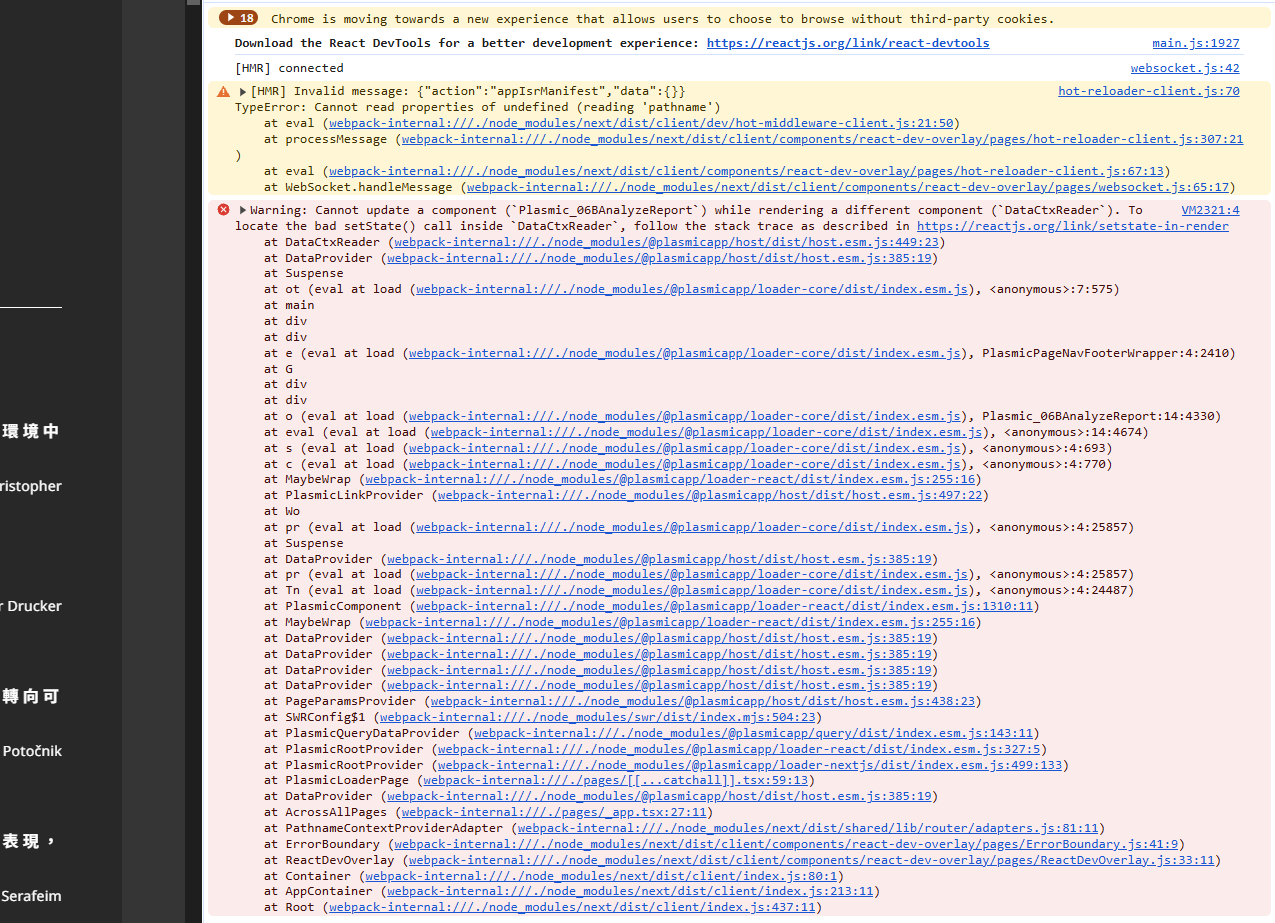1275x923 pixels.
Task: Collapse the HMR Invalid message warning
Action: pyautogui.click(x=243, y=91)
